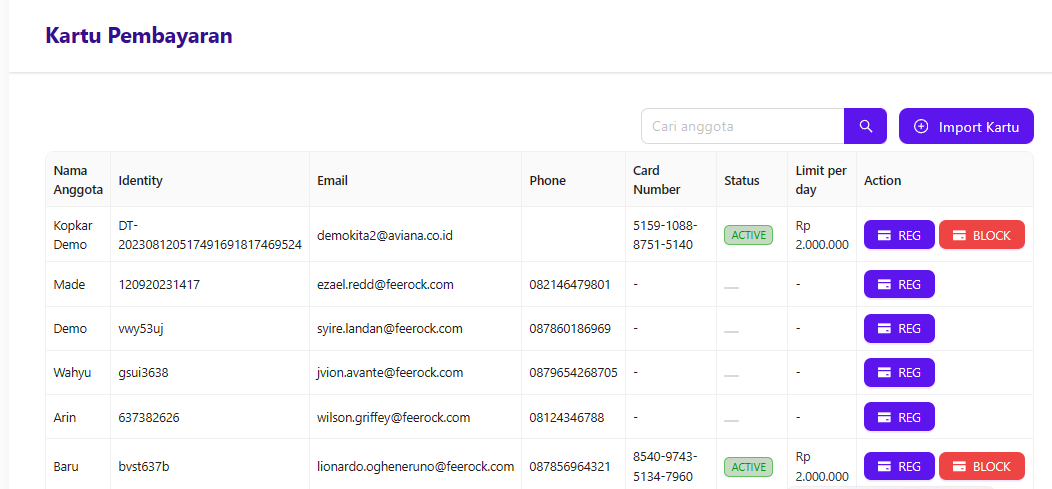Screen dimensions: 1052x489
Task: Click card icon in Baru's BLOCK button
Action: [959, 466]
